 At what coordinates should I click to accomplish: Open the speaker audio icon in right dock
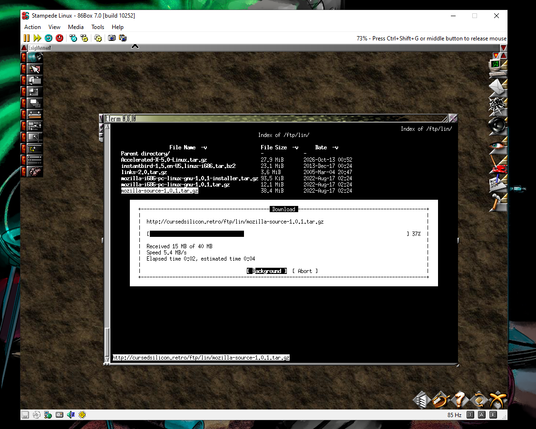point(497,126)
